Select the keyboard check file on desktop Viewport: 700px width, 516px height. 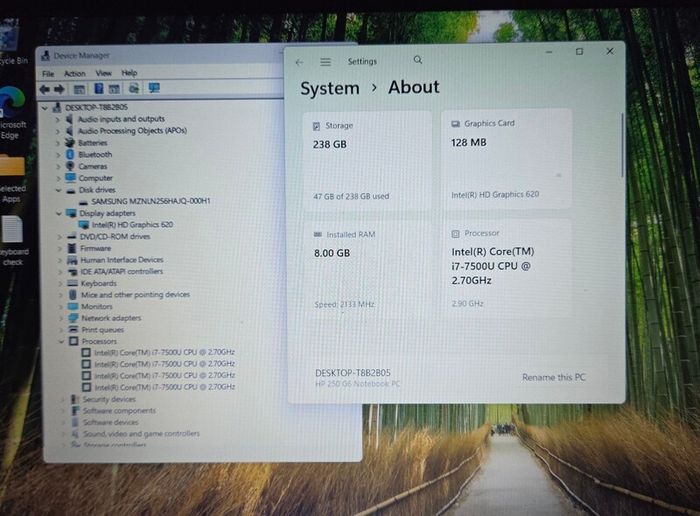tap(12, 241)
